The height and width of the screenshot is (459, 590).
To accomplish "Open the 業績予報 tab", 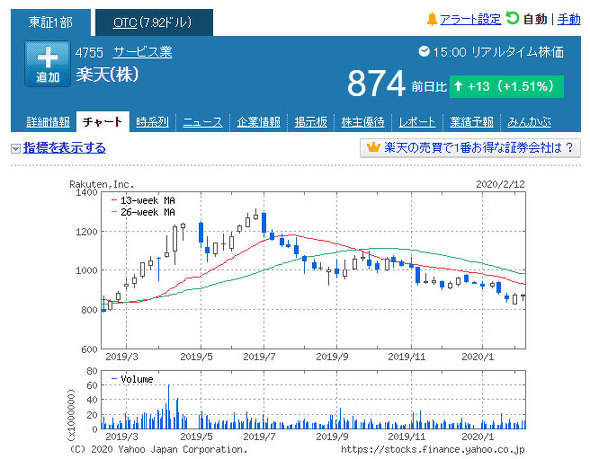I will point(471,122).
